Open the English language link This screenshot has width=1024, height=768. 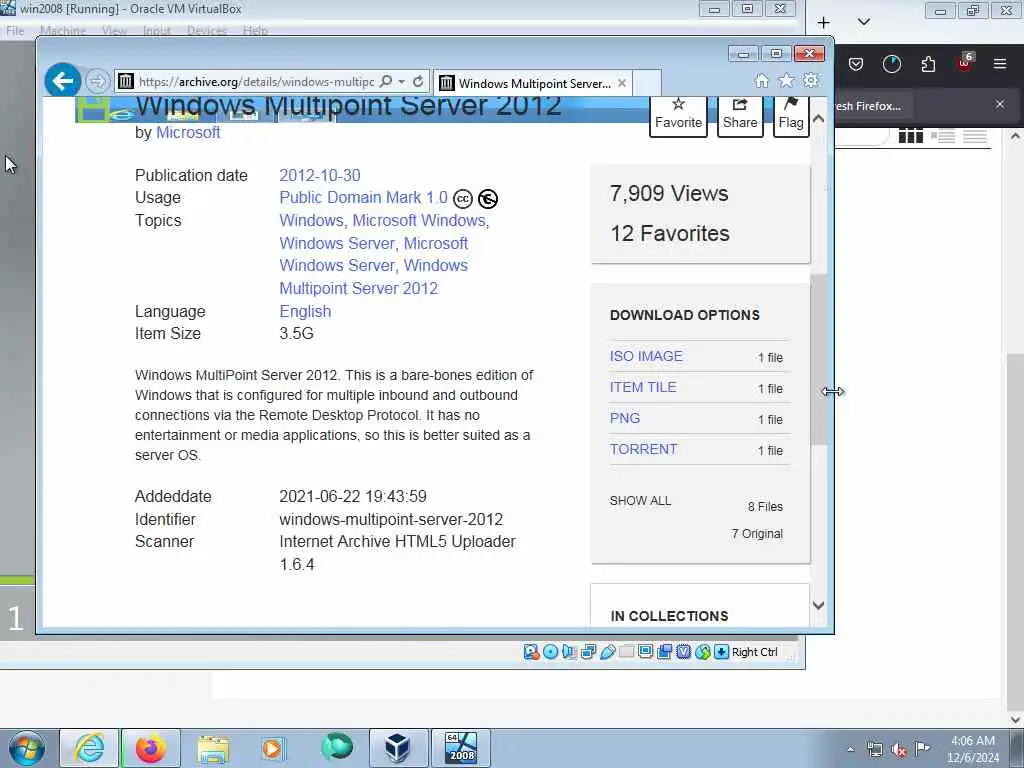(305, 312)
